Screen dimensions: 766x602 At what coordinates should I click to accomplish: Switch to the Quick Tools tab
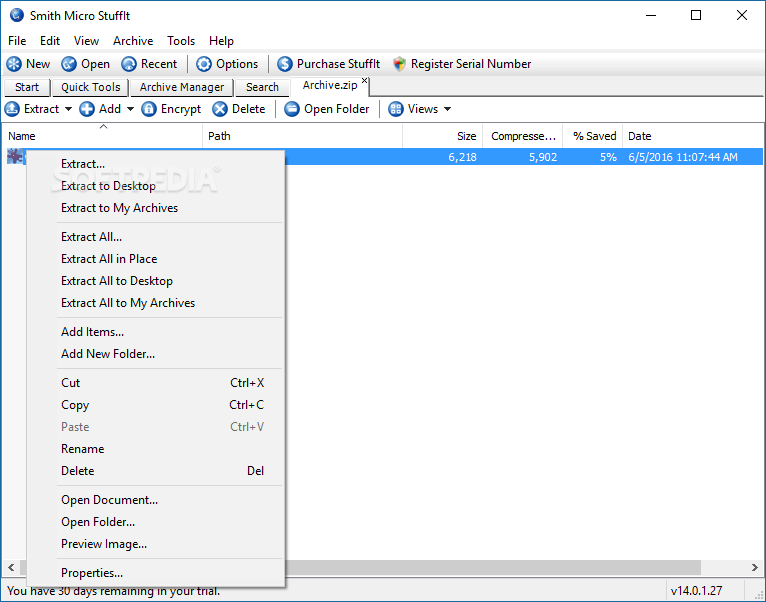coord(90,87)
